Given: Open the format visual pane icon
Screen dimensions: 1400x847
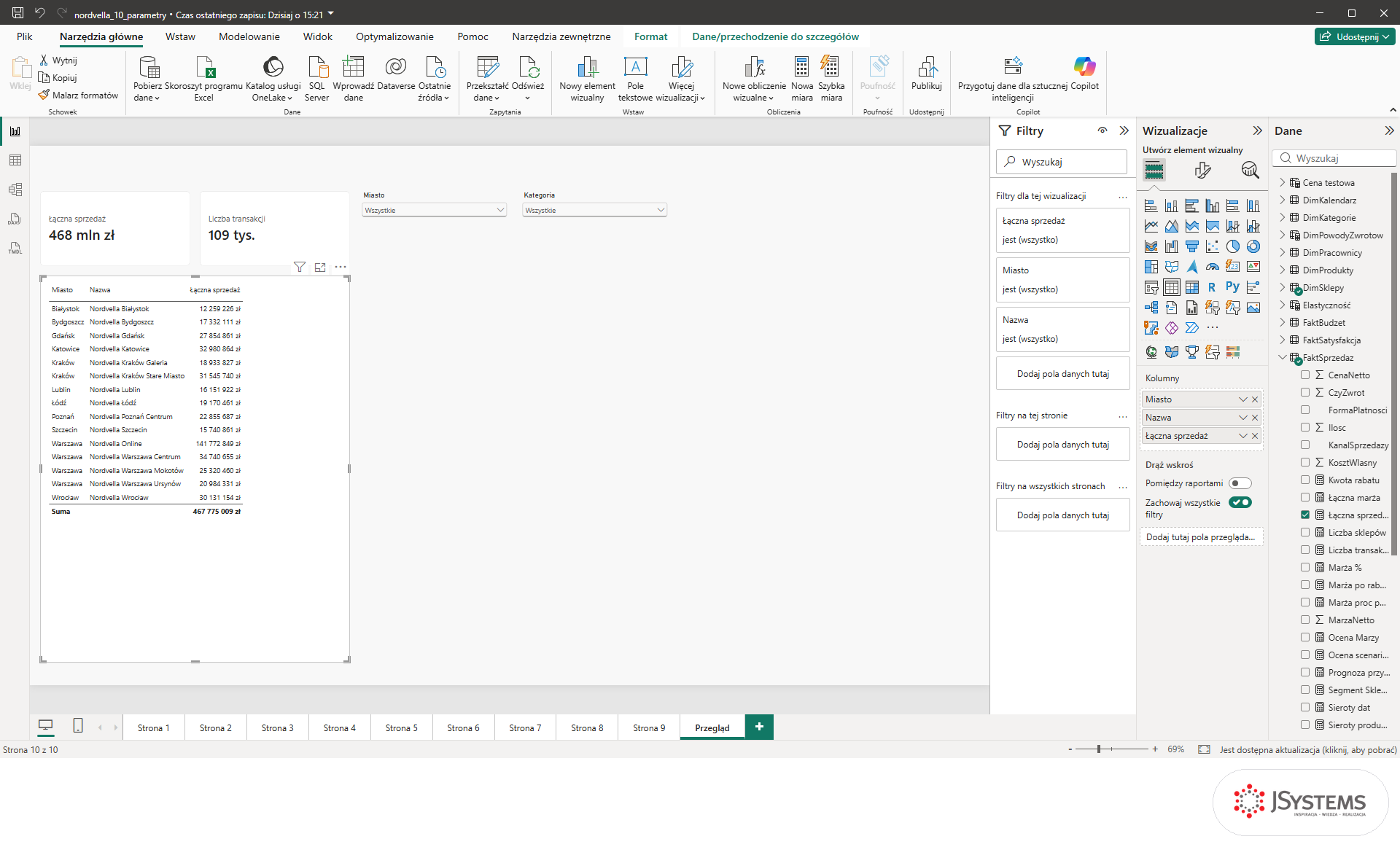Looking at the screenshot, I should pyautogui.click(x=1202, y=170).
